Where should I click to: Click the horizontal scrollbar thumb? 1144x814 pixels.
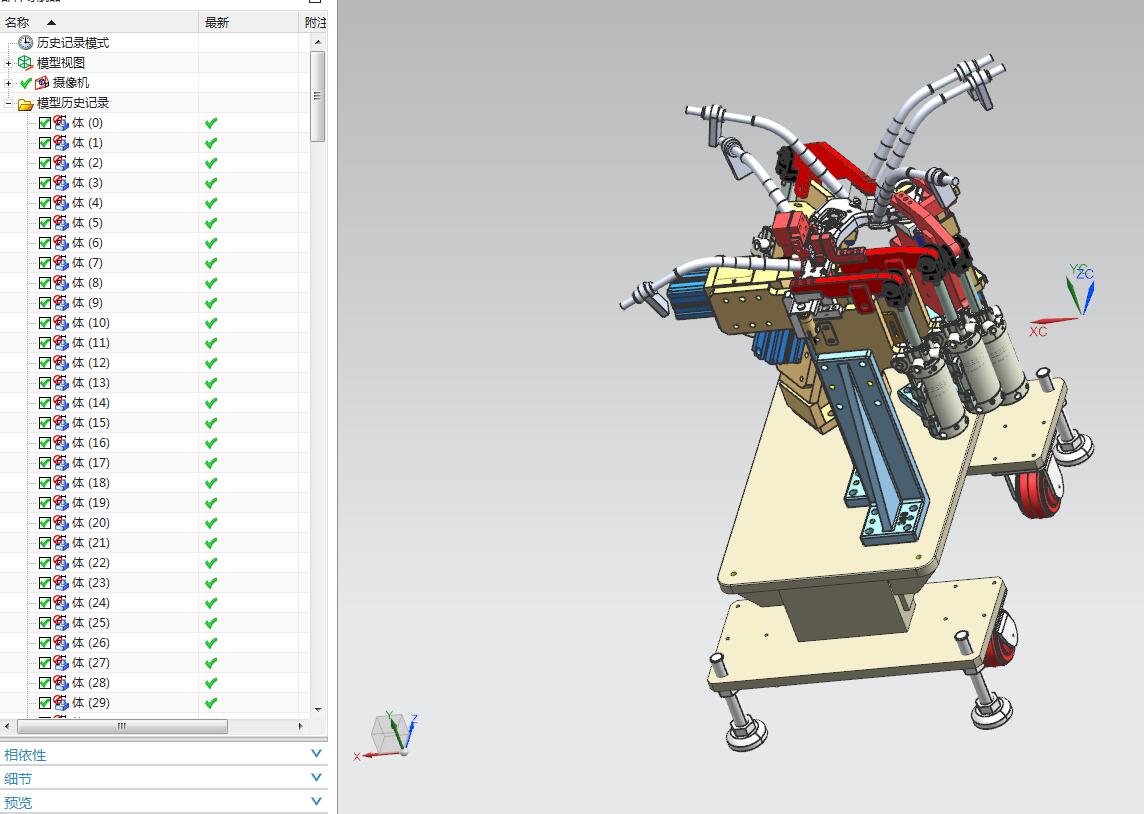click(x=122, y=726)
